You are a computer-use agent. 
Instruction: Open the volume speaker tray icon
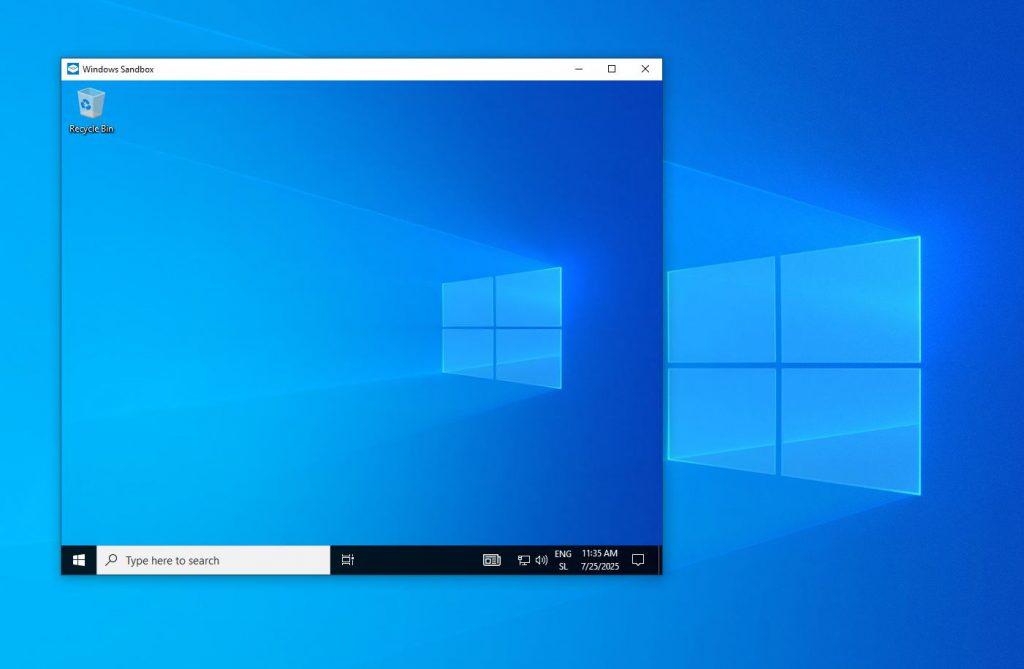(x=541, y=560)
